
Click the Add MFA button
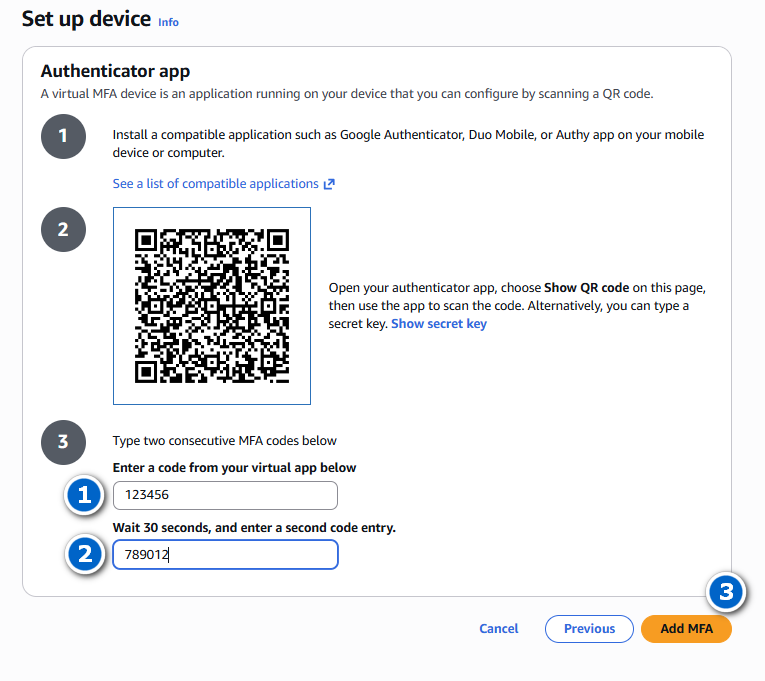click(686, 629)
